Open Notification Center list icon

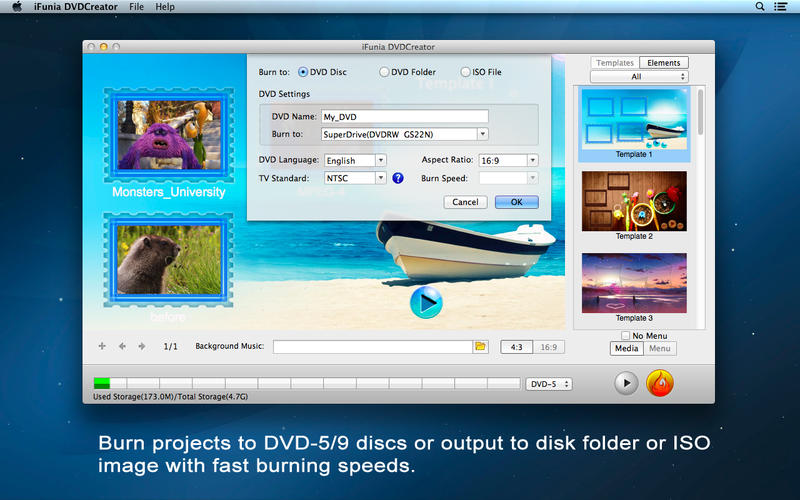tap(780, 7)
